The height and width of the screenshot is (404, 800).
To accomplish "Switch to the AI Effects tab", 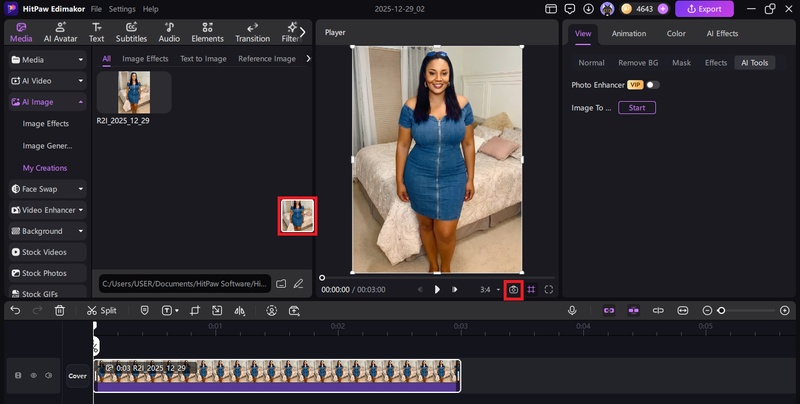I will [x=722, y=34].
